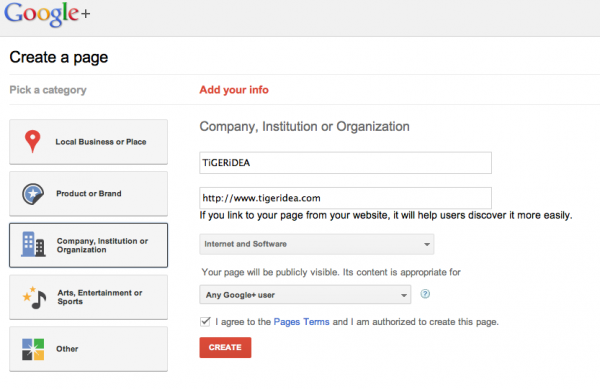Viewport: 600px width, 389px height.
Task: Open the Internet and Software category dropdown
Action: click(316, 244)
